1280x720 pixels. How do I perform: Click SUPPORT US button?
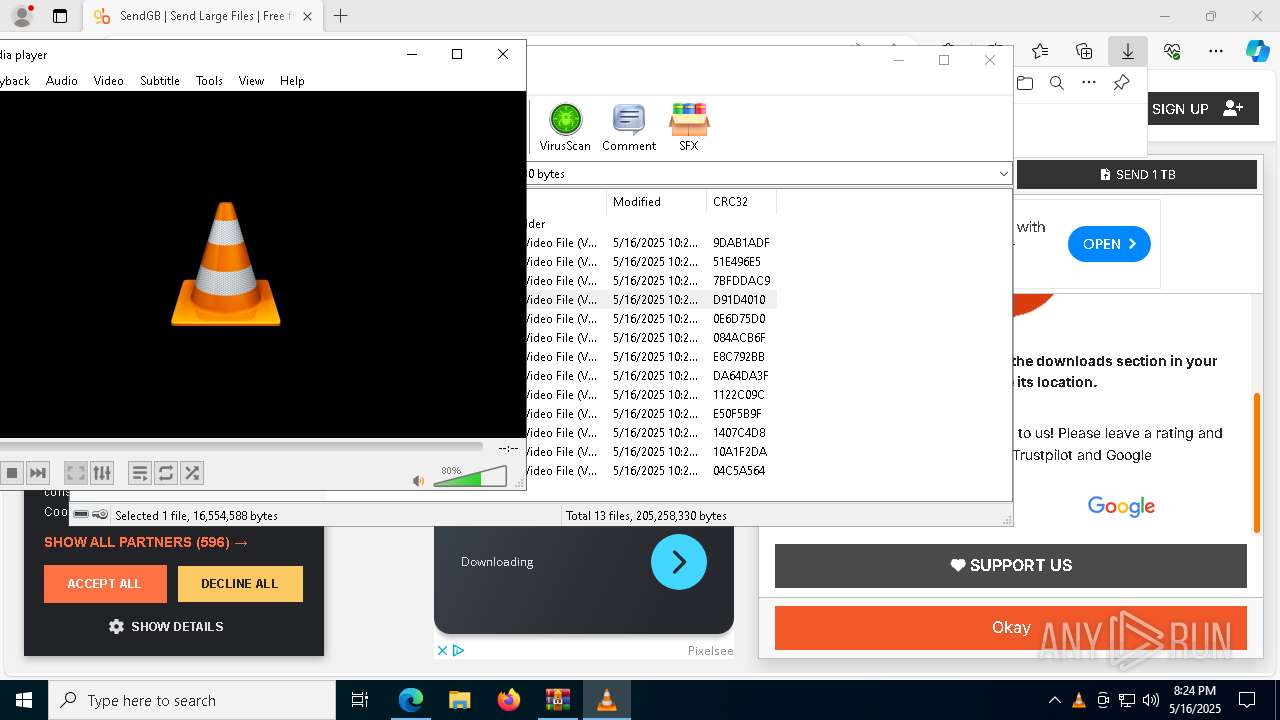pyautogui.click(x=1011, y=565)
